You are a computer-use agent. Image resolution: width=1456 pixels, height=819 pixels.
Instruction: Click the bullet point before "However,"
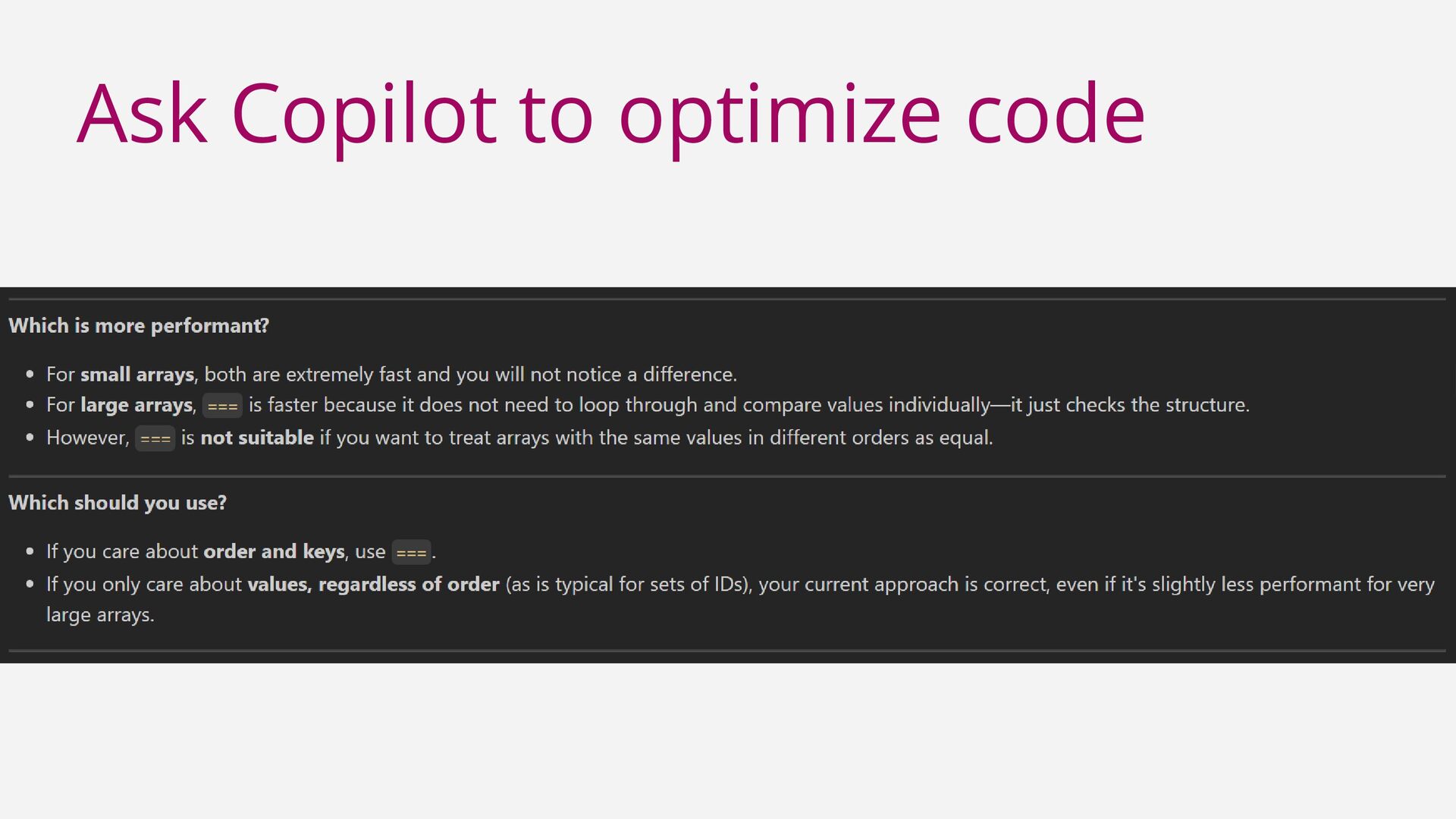click(x=30, y=438)
